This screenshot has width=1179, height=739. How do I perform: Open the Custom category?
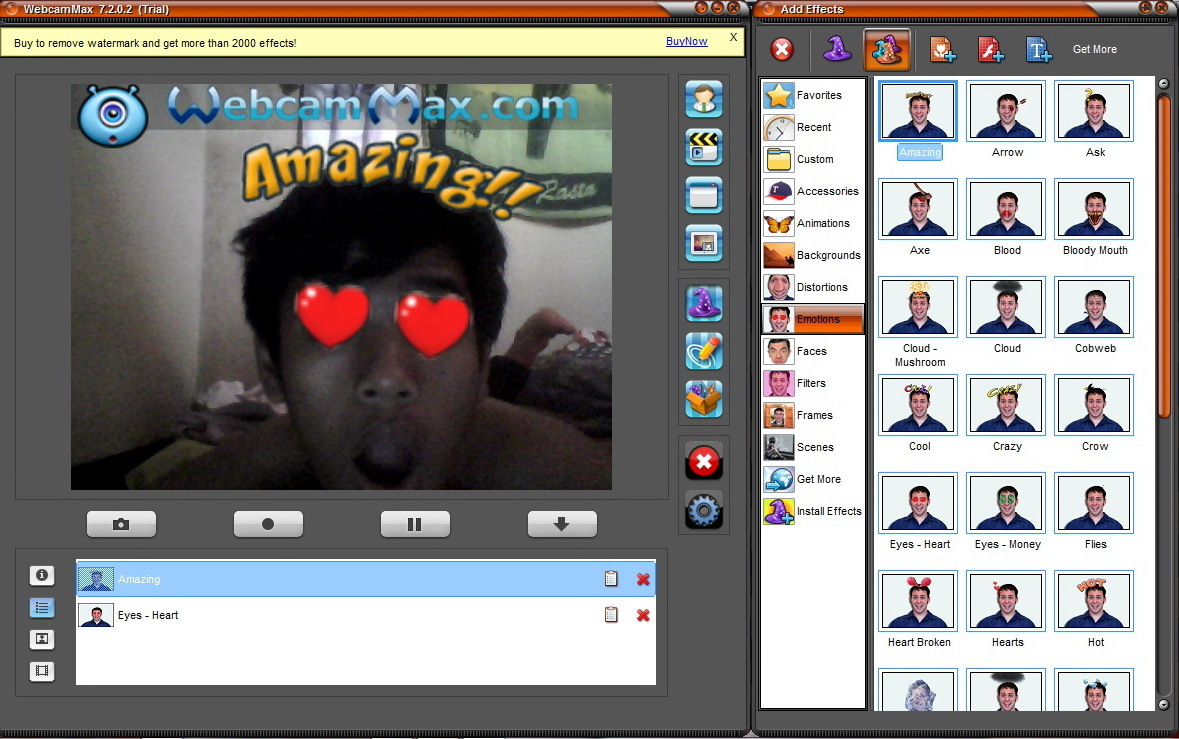point(813,159)
